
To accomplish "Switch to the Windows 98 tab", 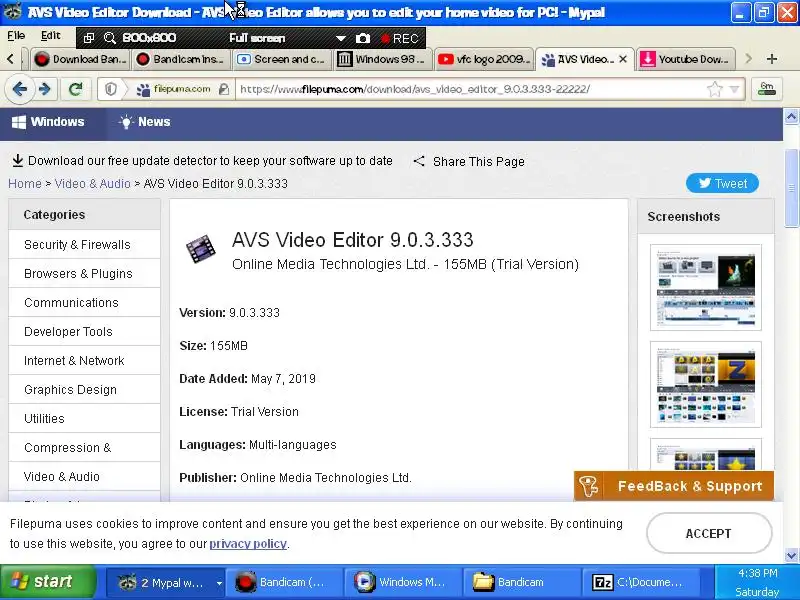I will point(383,59).
